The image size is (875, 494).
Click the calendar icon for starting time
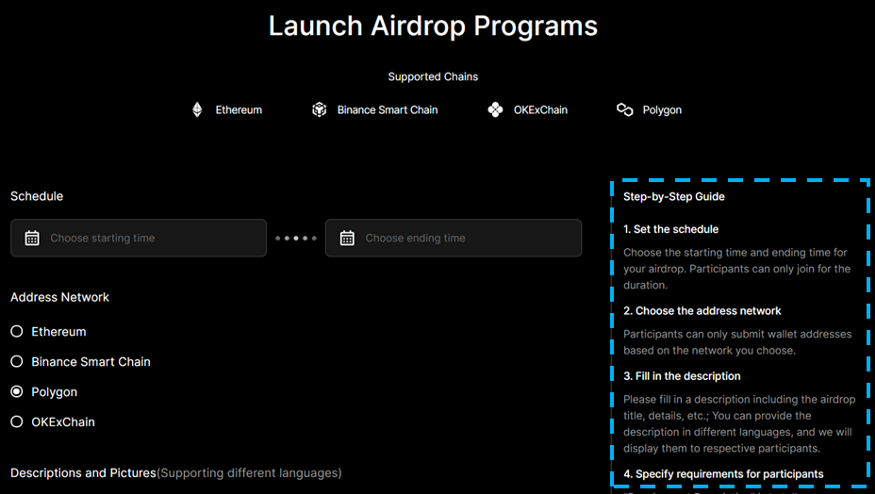click(x=32, y=238)
